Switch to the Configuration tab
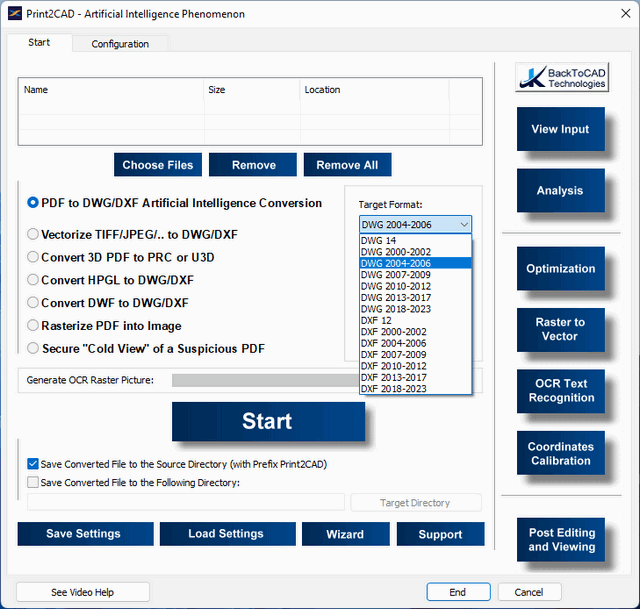Viewport: 640px width, 609px height. (120, 44)
